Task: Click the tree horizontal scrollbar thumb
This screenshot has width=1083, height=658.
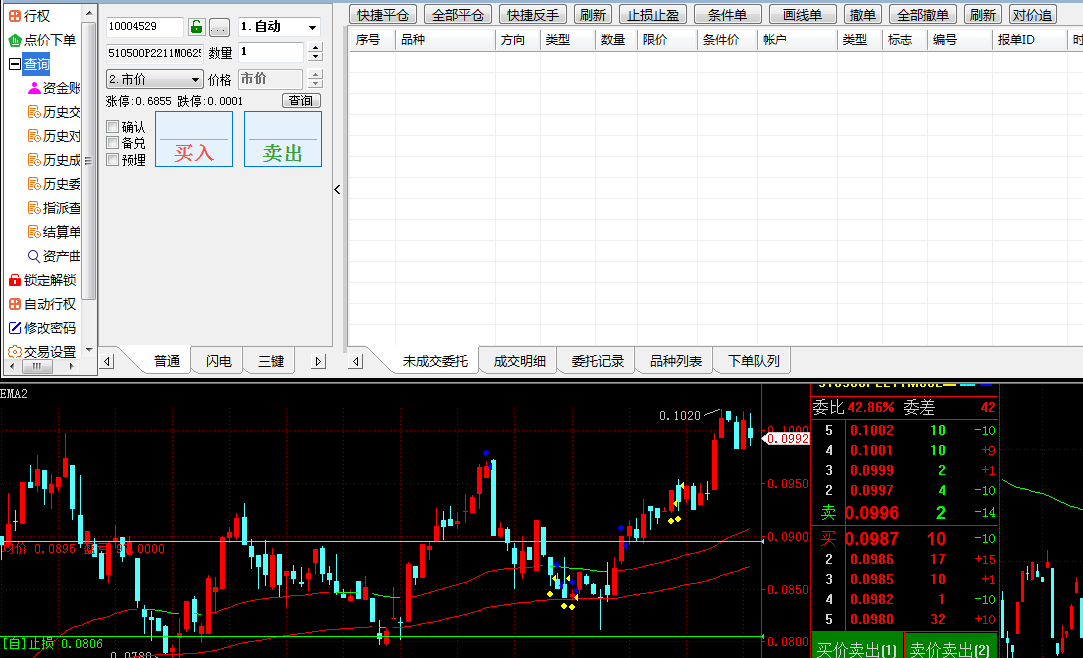Action: click(x=37, y=367)
